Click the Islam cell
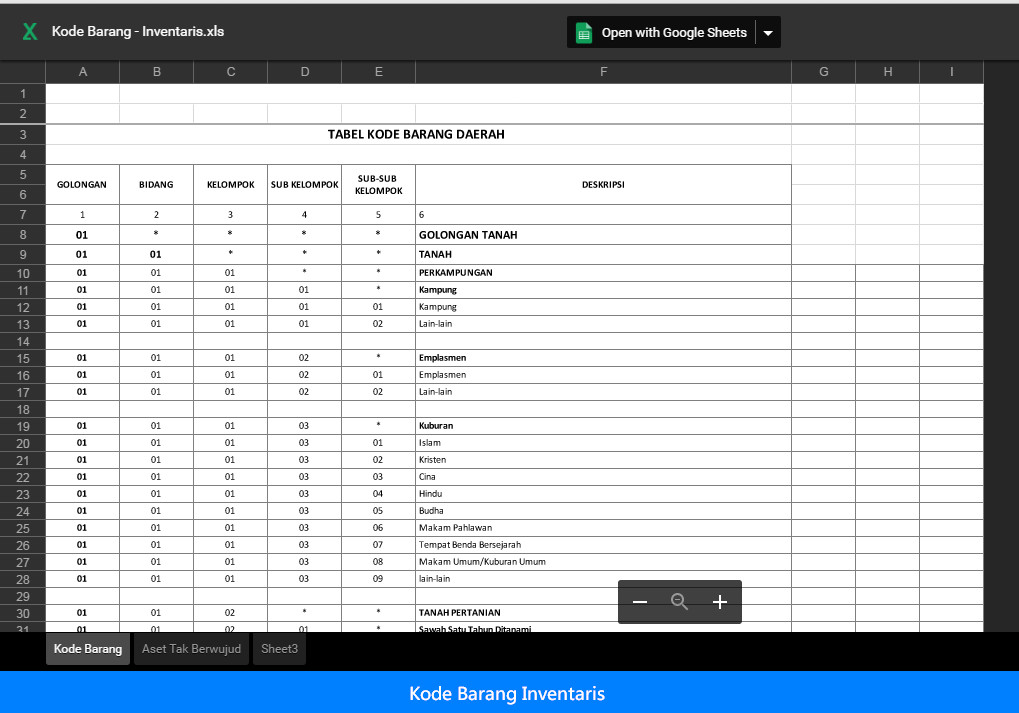The height and width of the screenshot is (713, 1019). click(603, 443)
